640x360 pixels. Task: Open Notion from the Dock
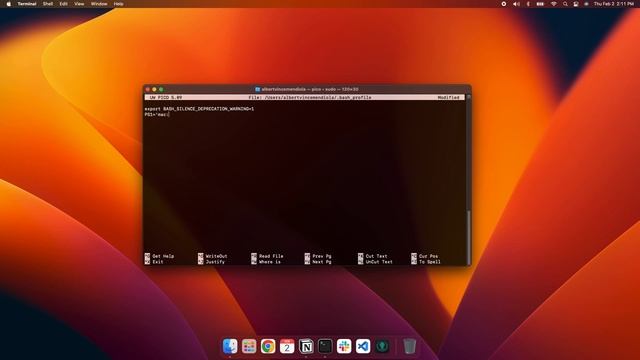[x=306, y=346]
